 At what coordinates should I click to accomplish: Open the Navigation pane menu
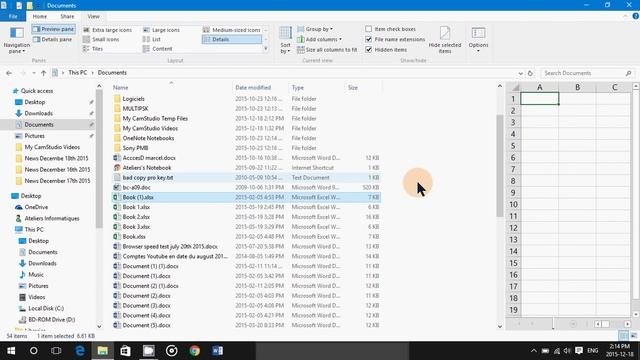(x=17, y=40)
